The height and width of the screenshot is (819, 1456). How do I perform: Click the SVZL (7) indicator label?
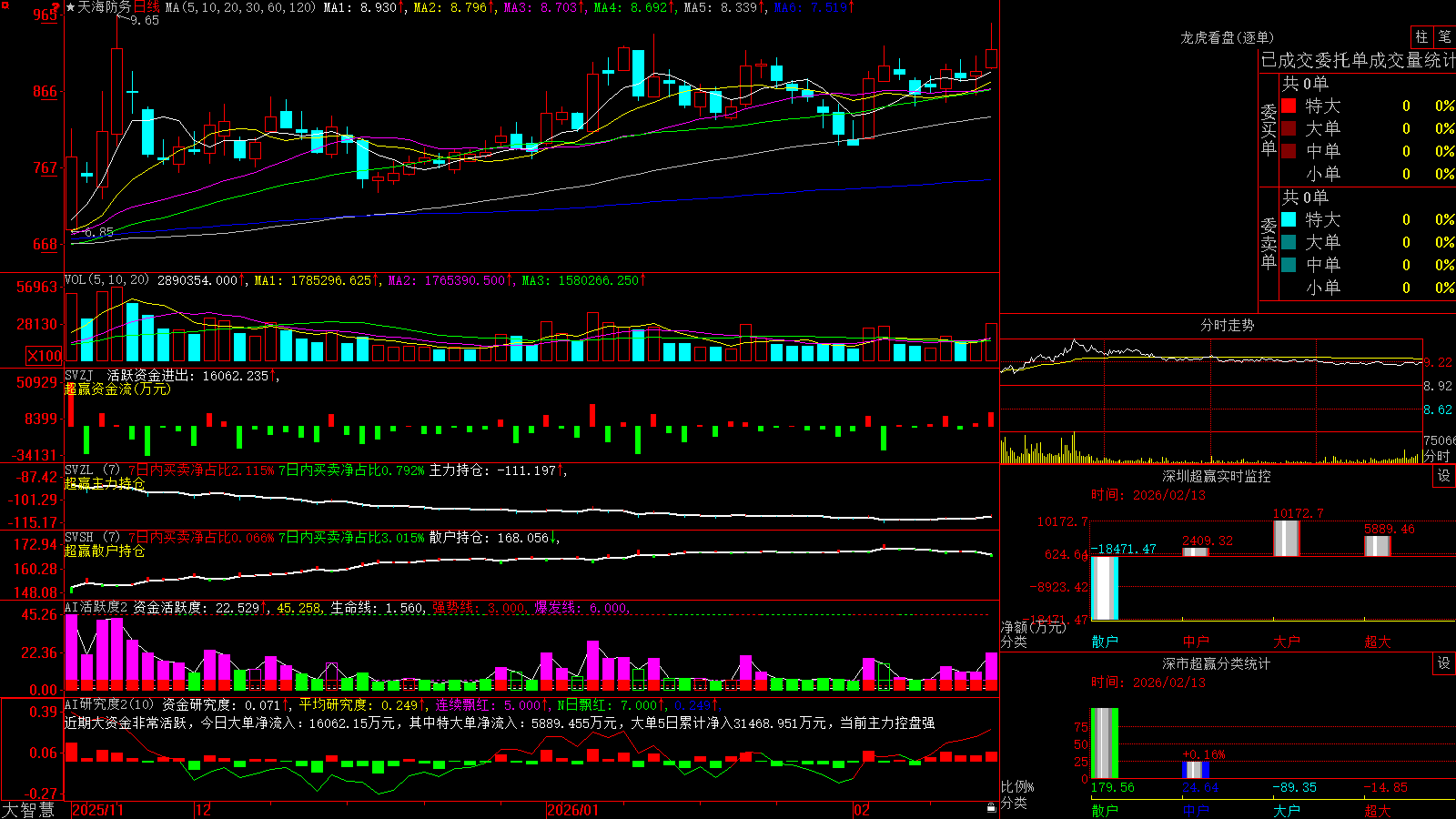92,470
